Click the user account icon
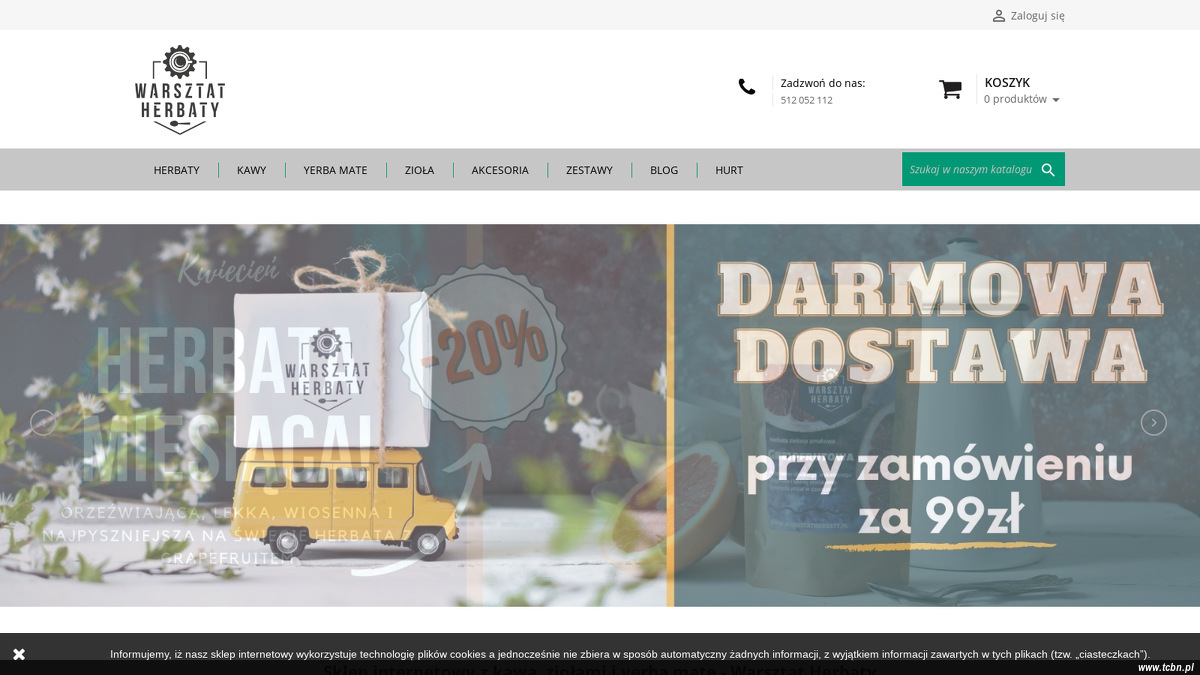 click(998, 16)
